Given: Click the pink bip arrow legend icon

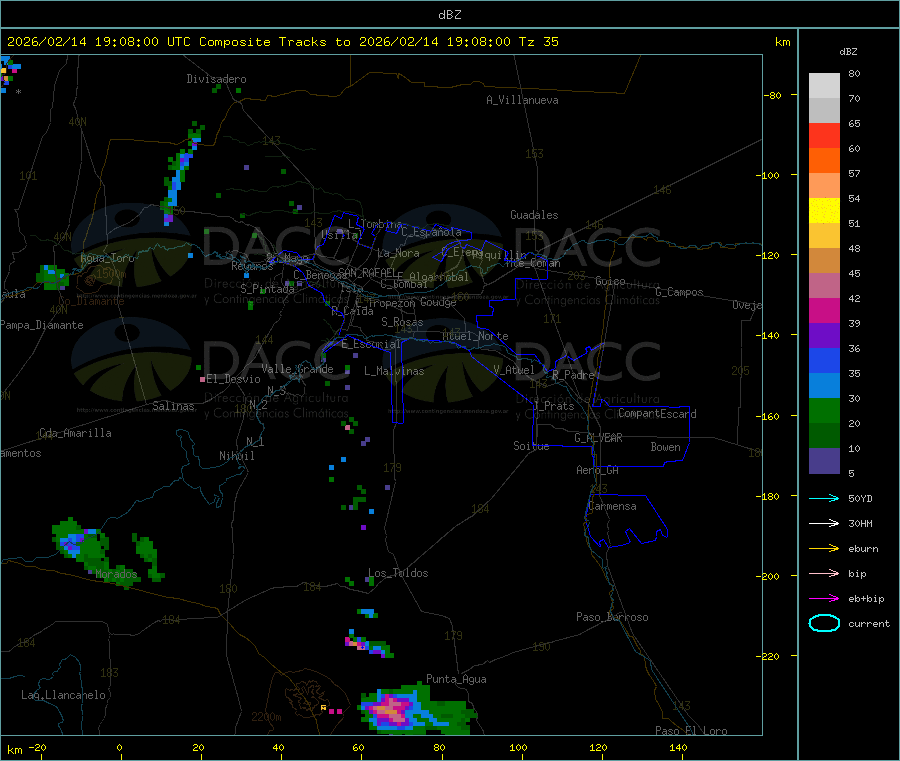Looking at the screenshot, I should (x=824, y=573).
